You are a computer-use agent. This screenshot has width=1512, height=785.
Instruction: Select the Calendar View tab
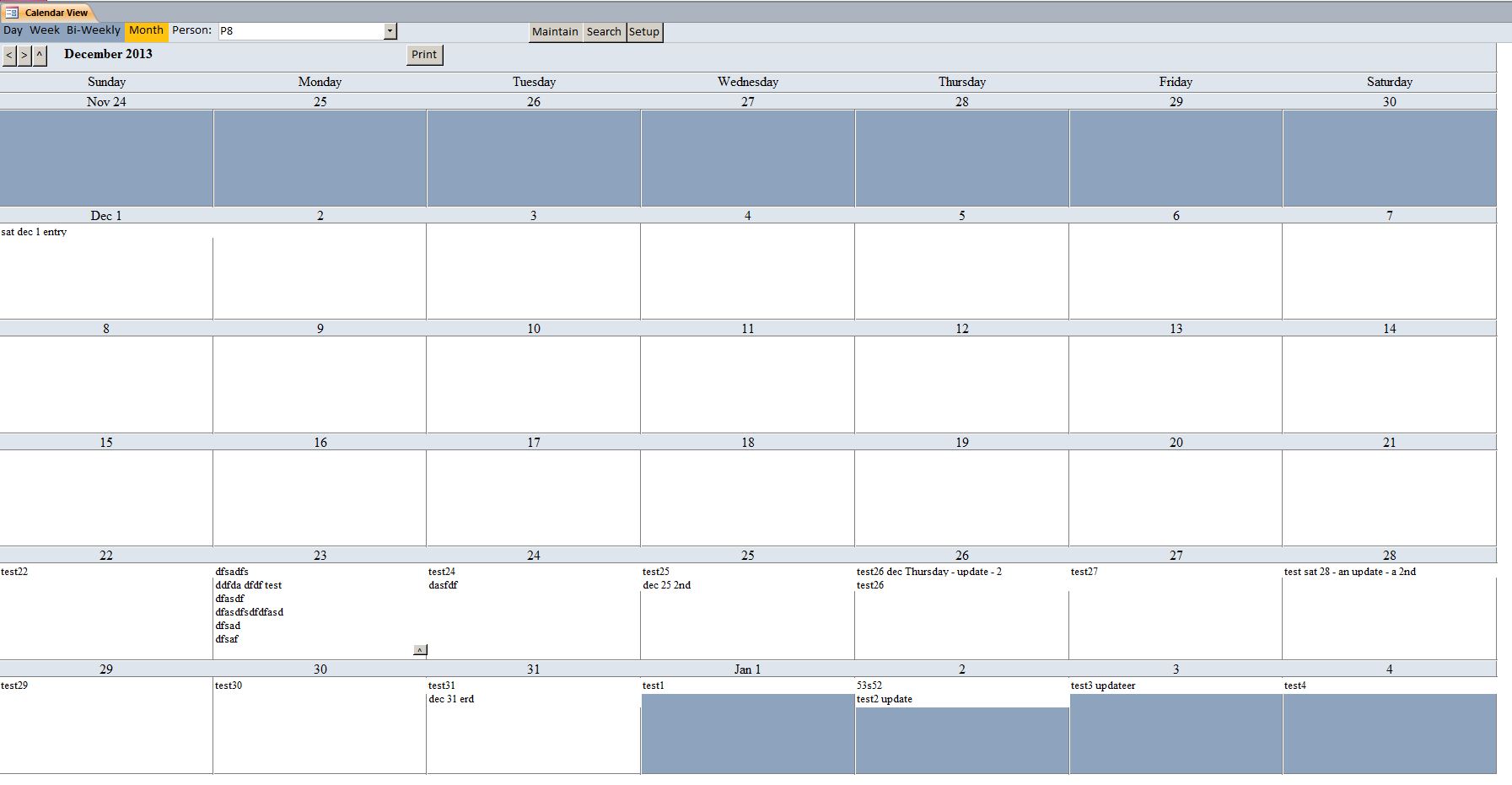[55, 13]
